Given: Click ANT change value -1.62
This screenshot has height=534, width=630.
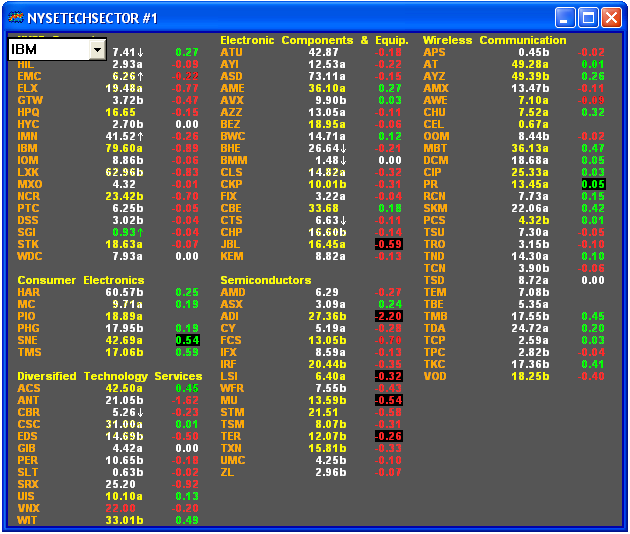Looking at the screenshot, I should click(x=185, y=401).
